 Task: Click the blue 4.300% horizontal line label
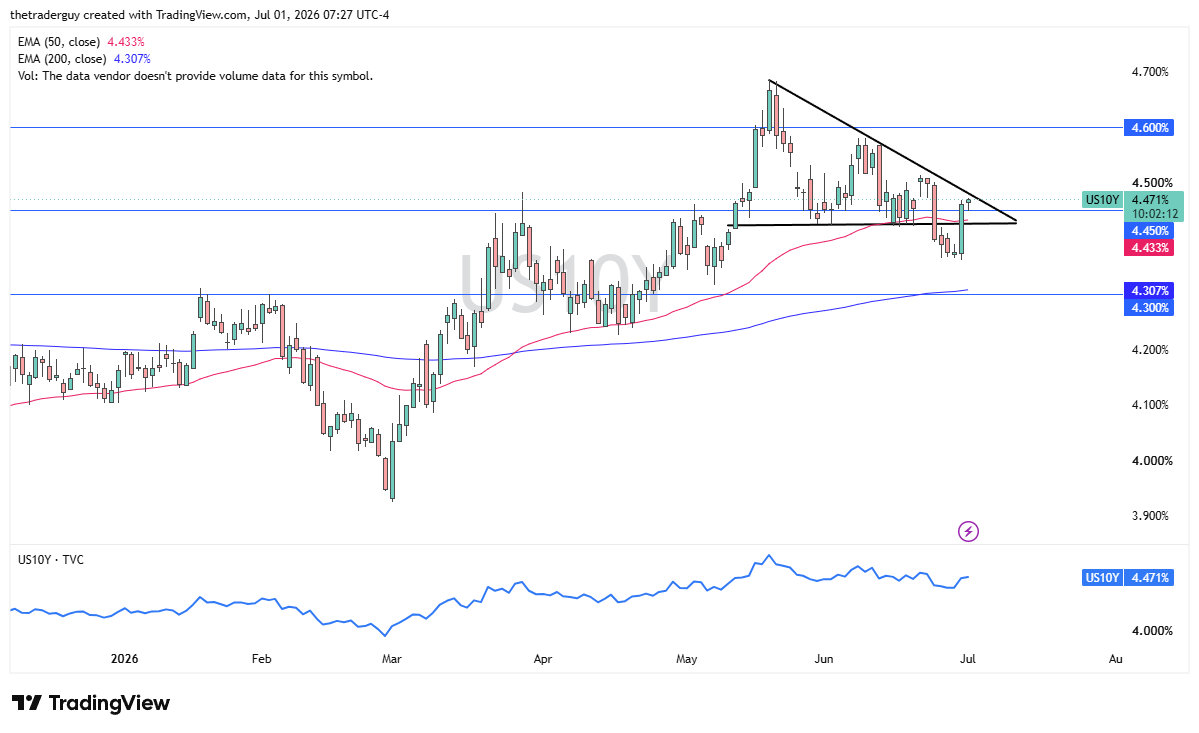click(x=1148, y=307)
